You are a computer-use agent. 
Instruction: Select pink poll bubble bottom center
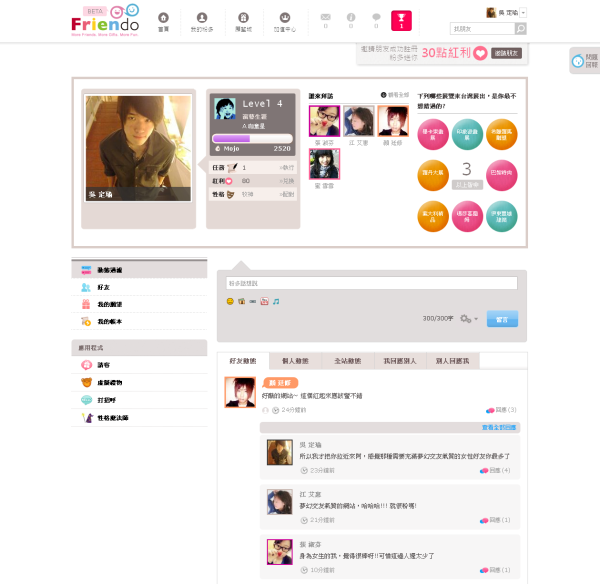(x=467, y=216)
